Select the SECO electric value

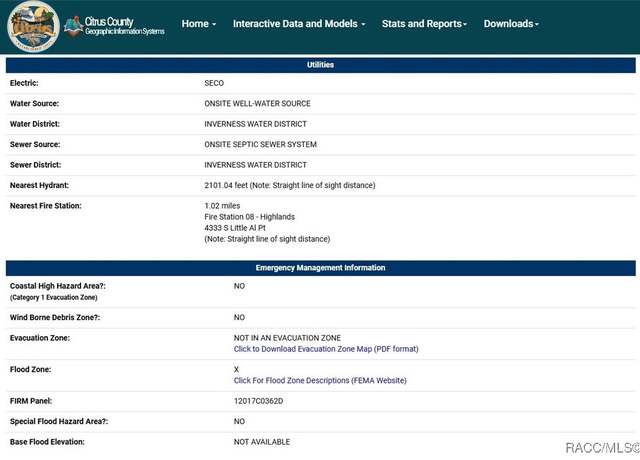click(x=214, y=83)
